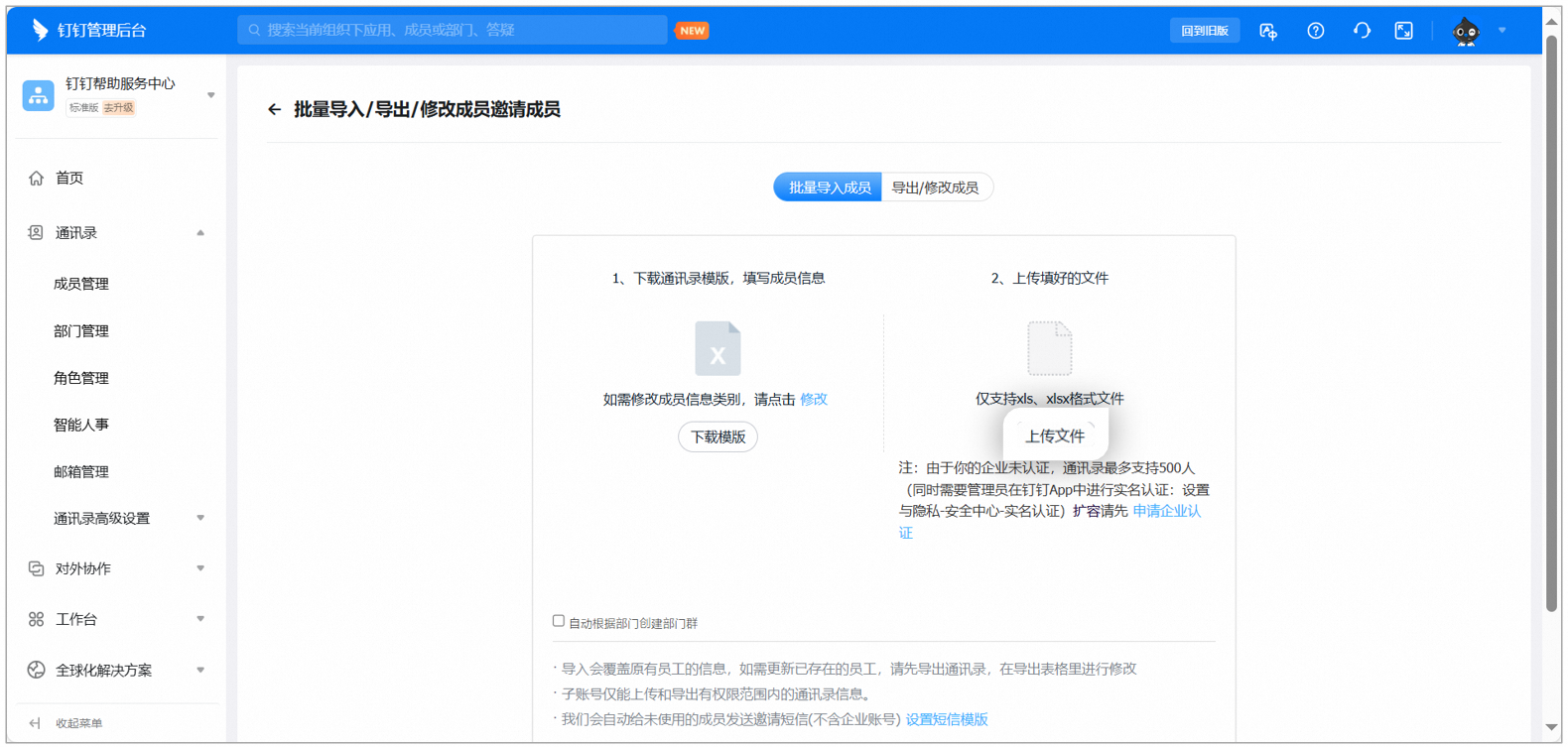Go to 首页 in the sidebar
Viewport: 1568px width, 747px height.
click(69, 178)
